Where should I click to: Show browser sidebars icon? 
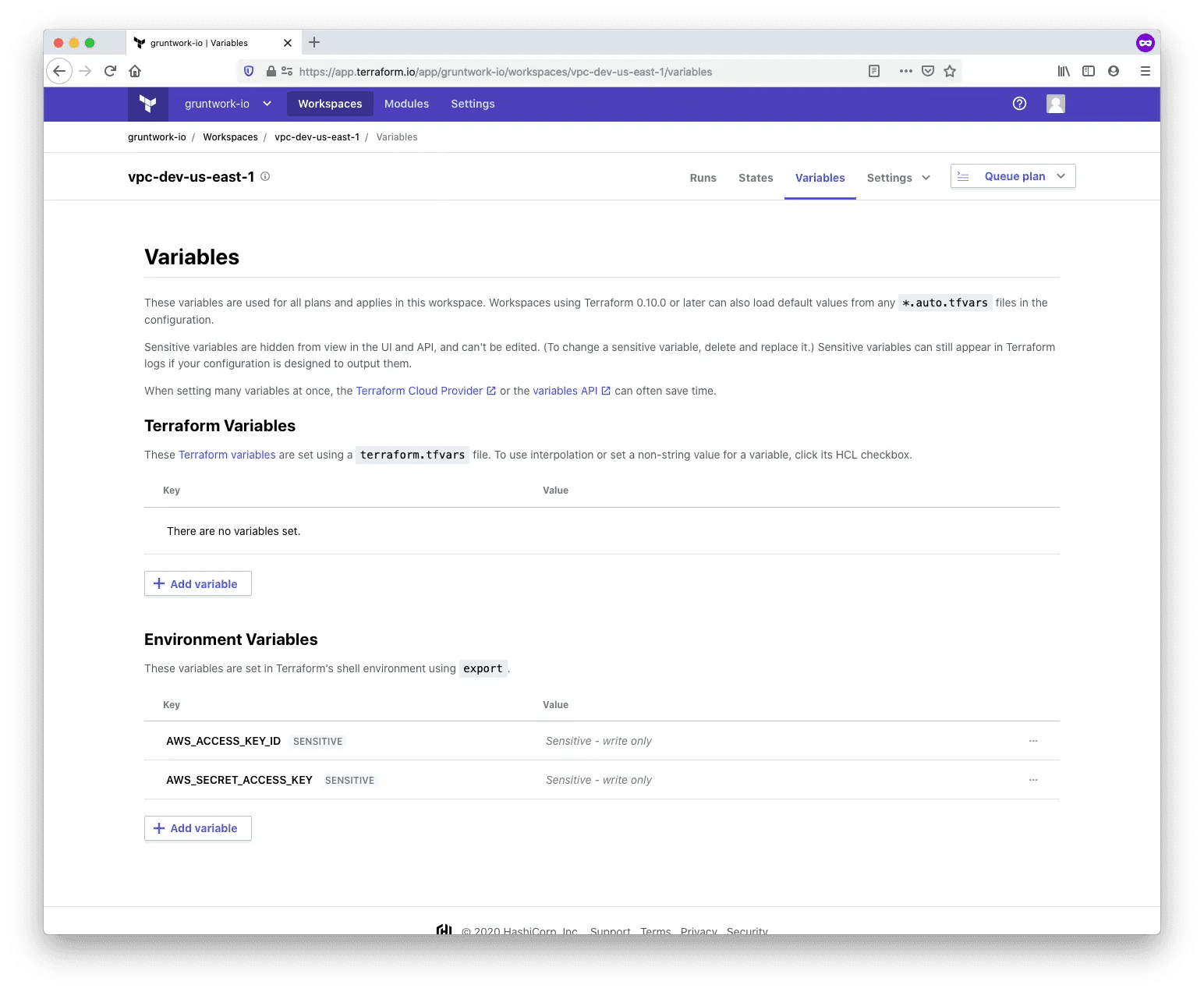click(x=1089, y=71)
